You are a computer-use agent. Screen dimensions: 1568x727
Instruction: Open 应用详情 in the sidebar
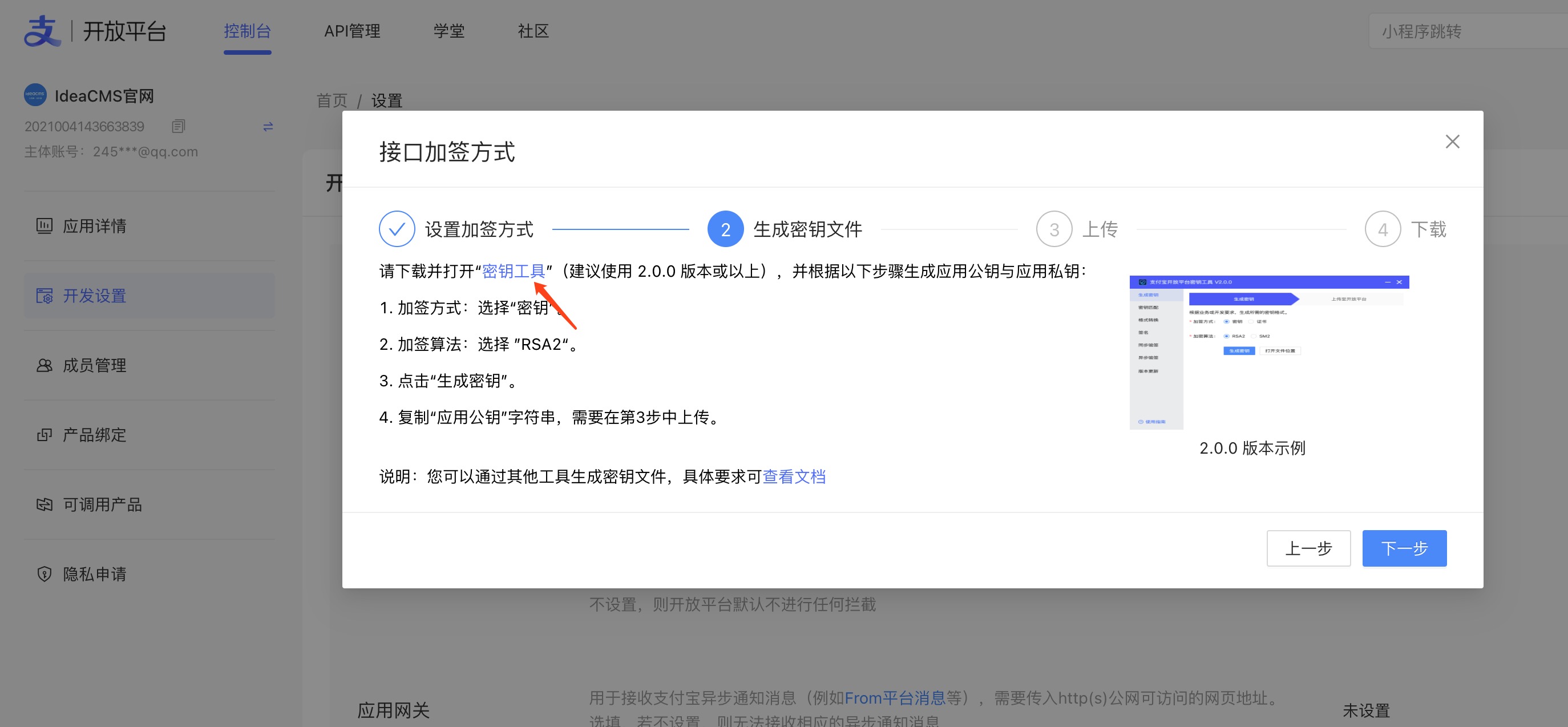pos(94,227)
